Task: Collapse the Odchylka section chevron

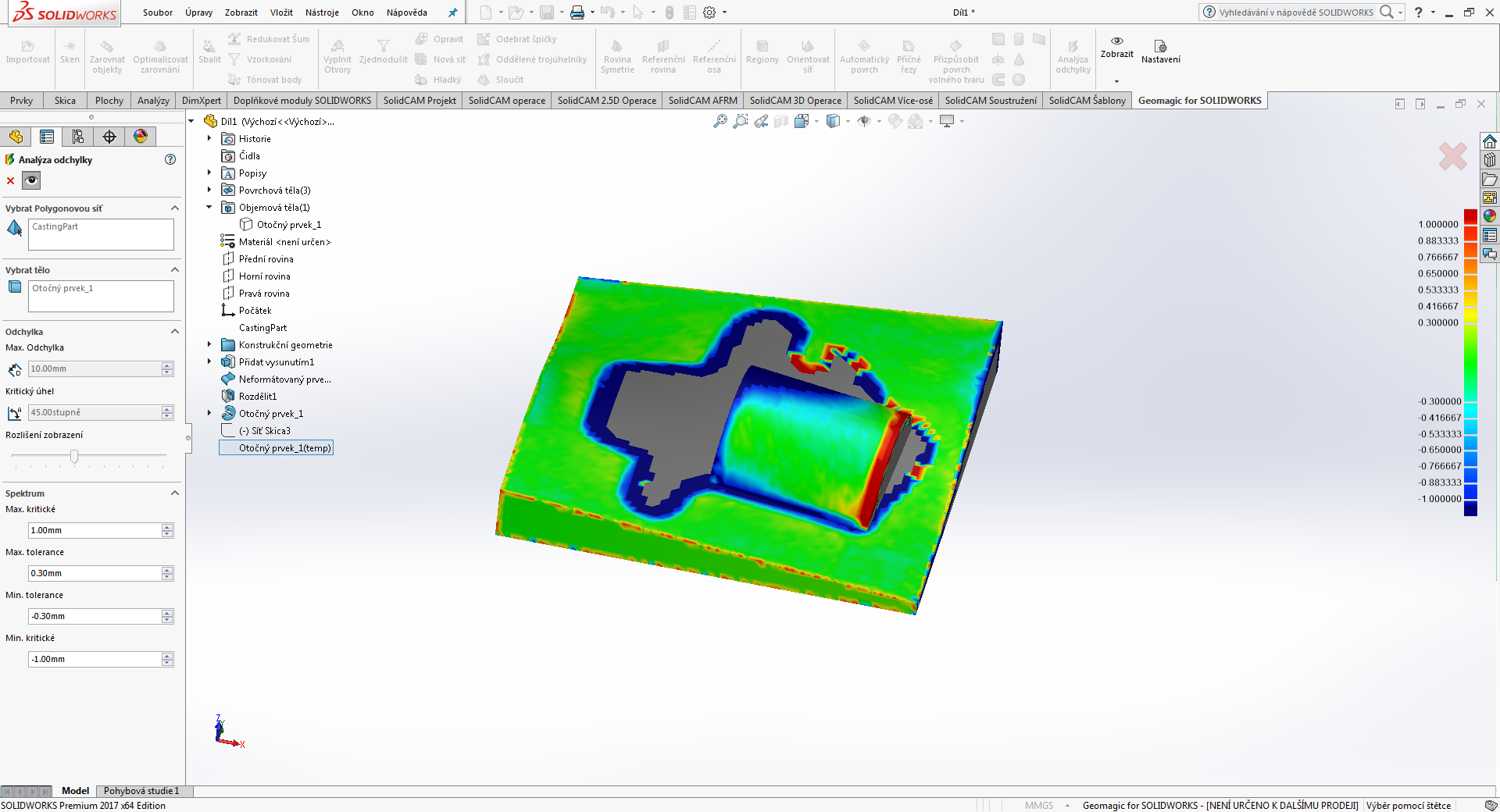Action: [x=175, y=332]
